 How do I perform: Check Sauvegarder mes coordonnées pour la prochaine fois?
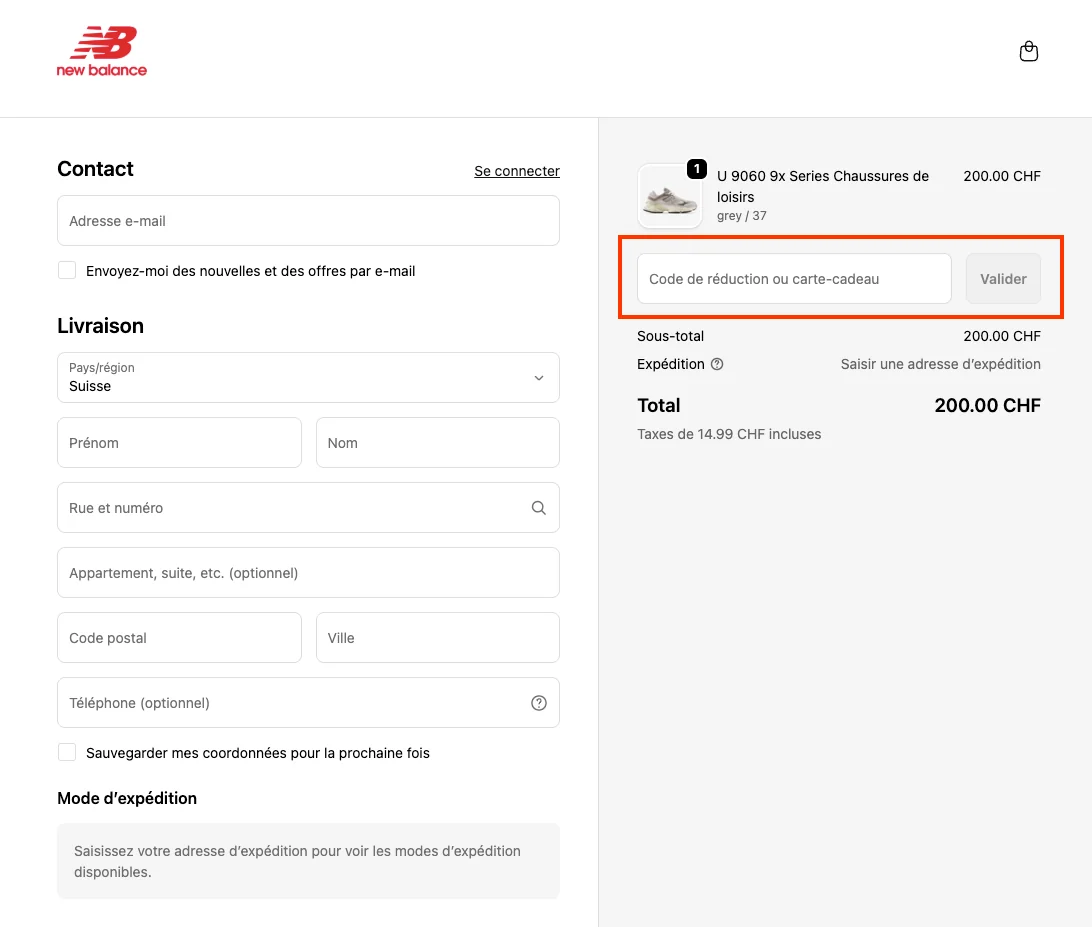66,752
